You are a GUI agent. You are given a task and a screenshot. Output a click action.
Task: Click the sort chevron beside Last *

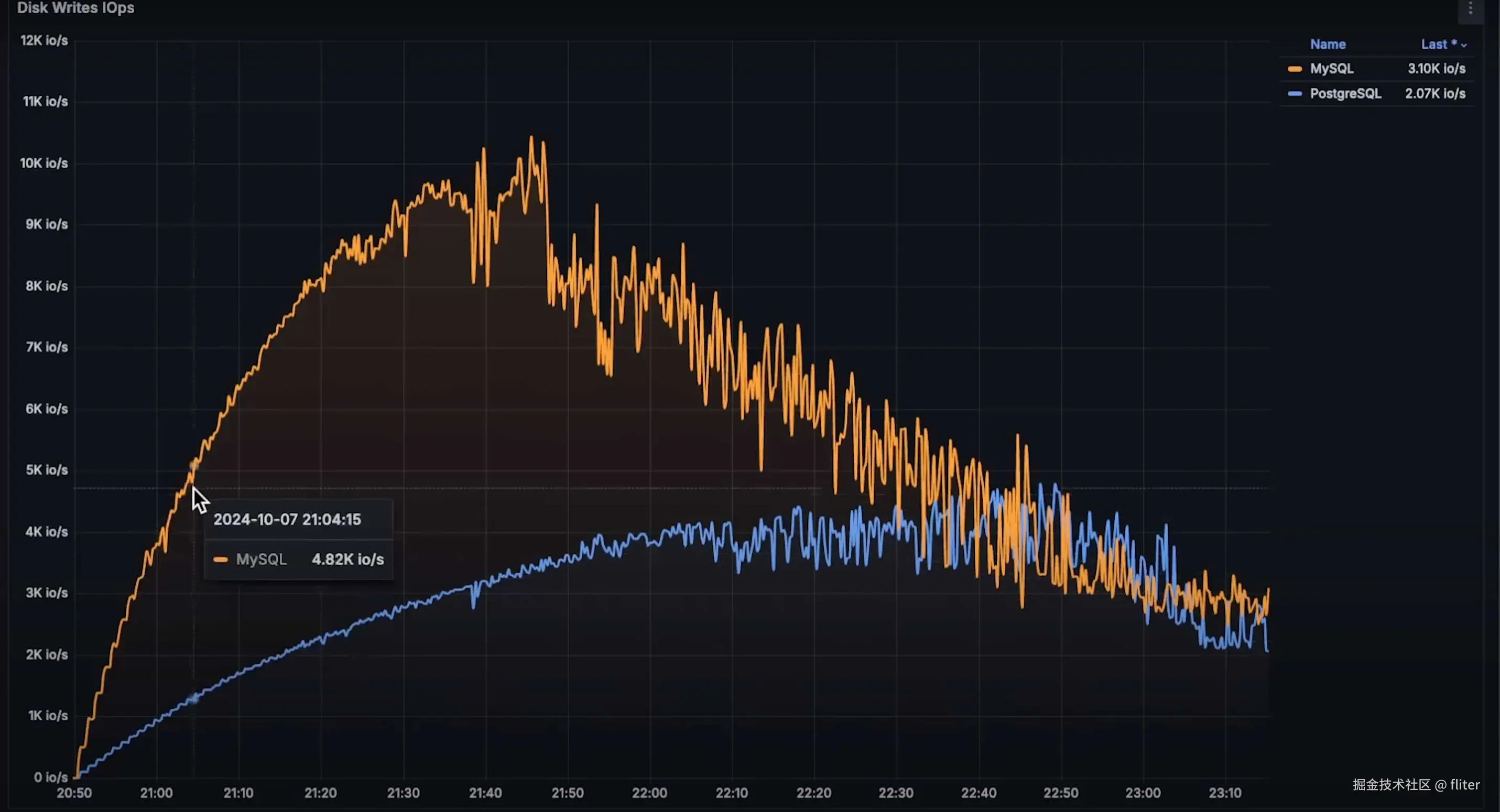click(x=1464, y=46)
